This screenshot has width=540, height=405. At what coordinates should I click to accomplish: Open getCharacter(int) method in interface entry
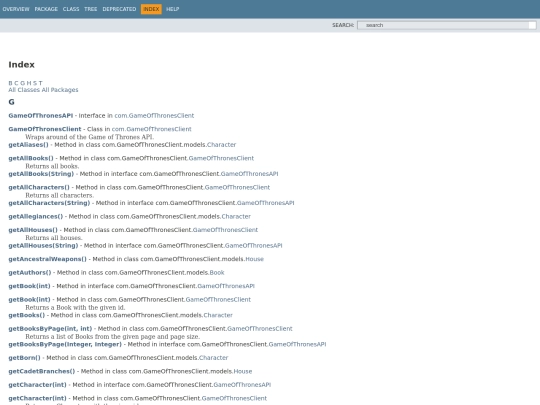[x=38, y=385]
